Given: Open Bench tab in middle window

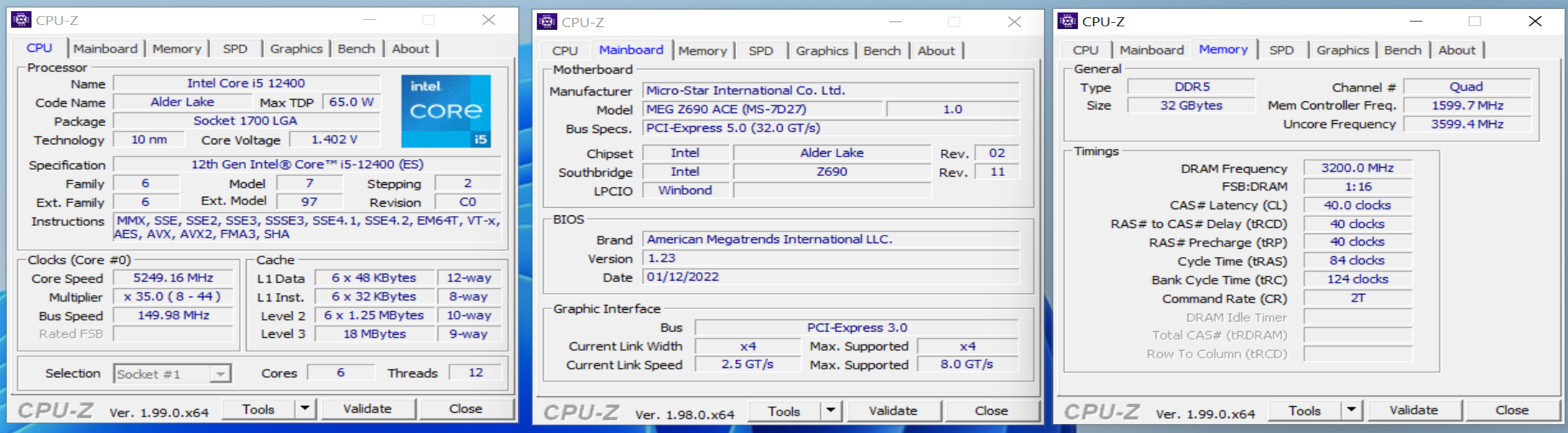Looking at the screenshot, I should tap(882, 51).
